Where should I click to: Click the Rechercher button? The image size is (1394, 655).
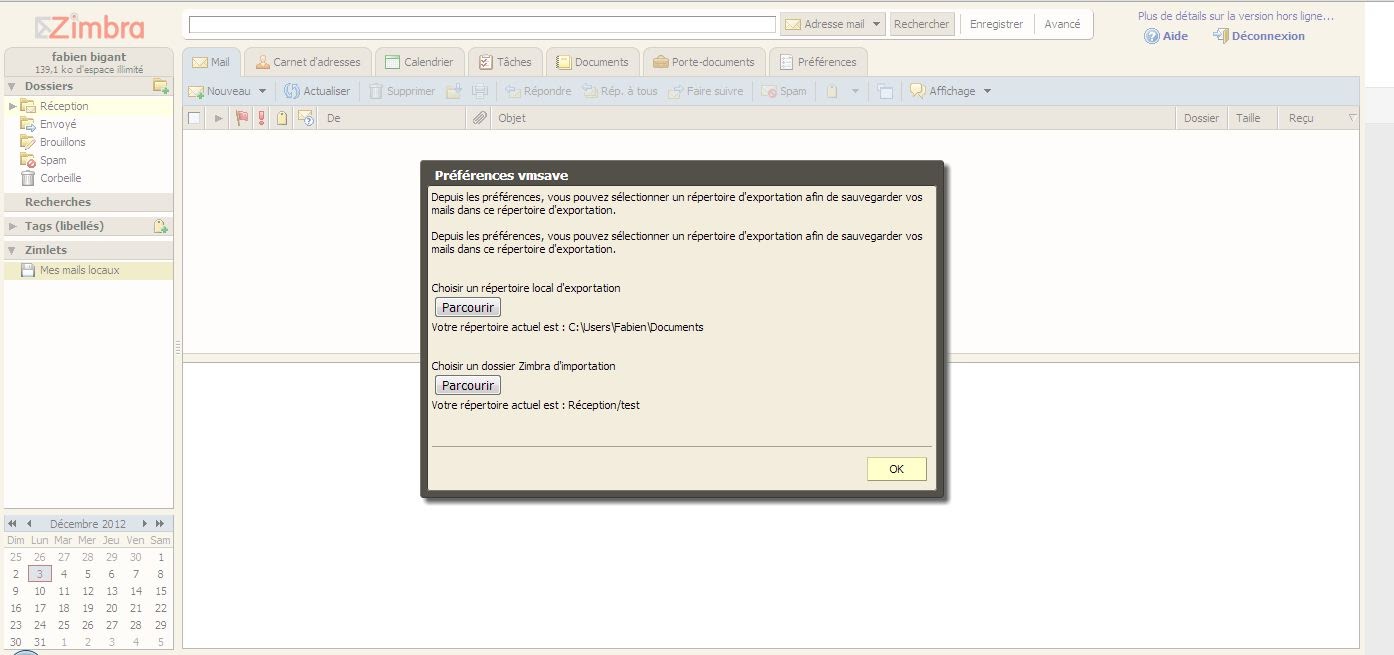pos(922,24)
